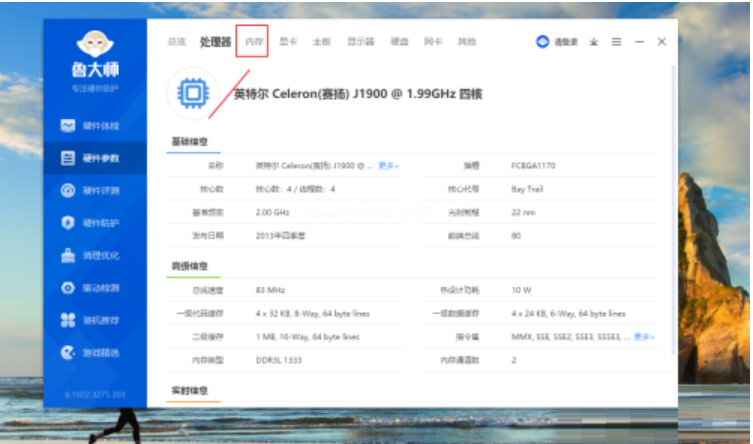
Task: Click the 请登录 login button
Action: (x=558, y=42)
